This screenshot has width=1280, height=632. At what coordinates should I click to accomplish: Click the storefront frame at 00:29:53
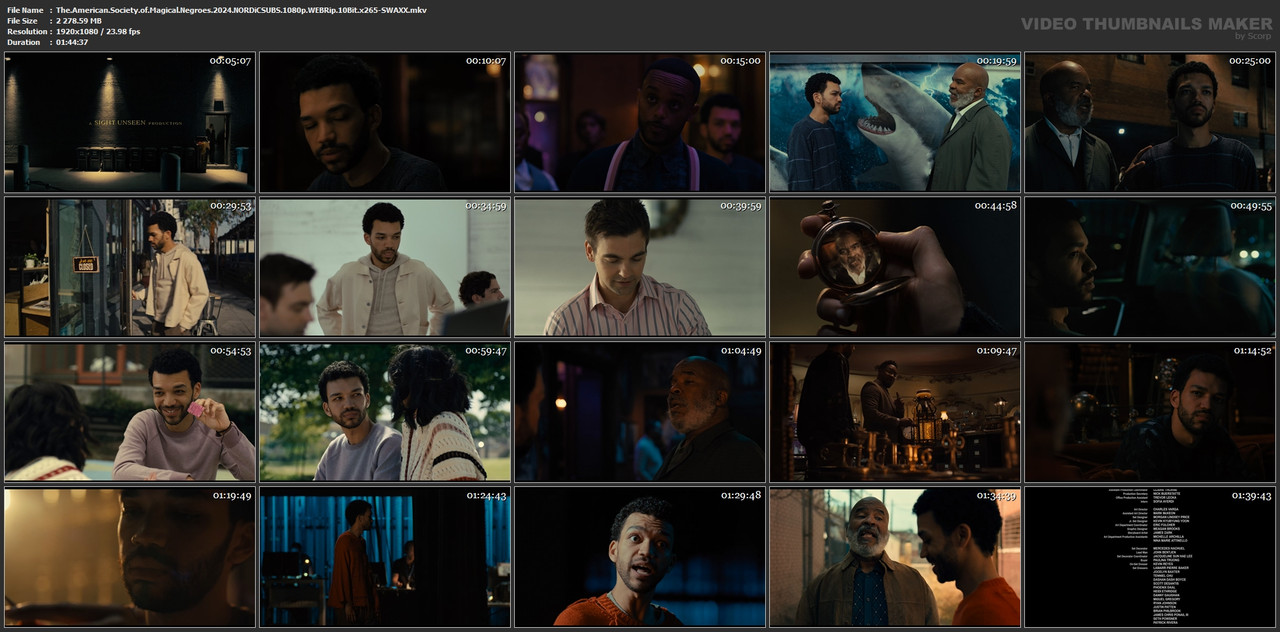click(x=130, y=267)
